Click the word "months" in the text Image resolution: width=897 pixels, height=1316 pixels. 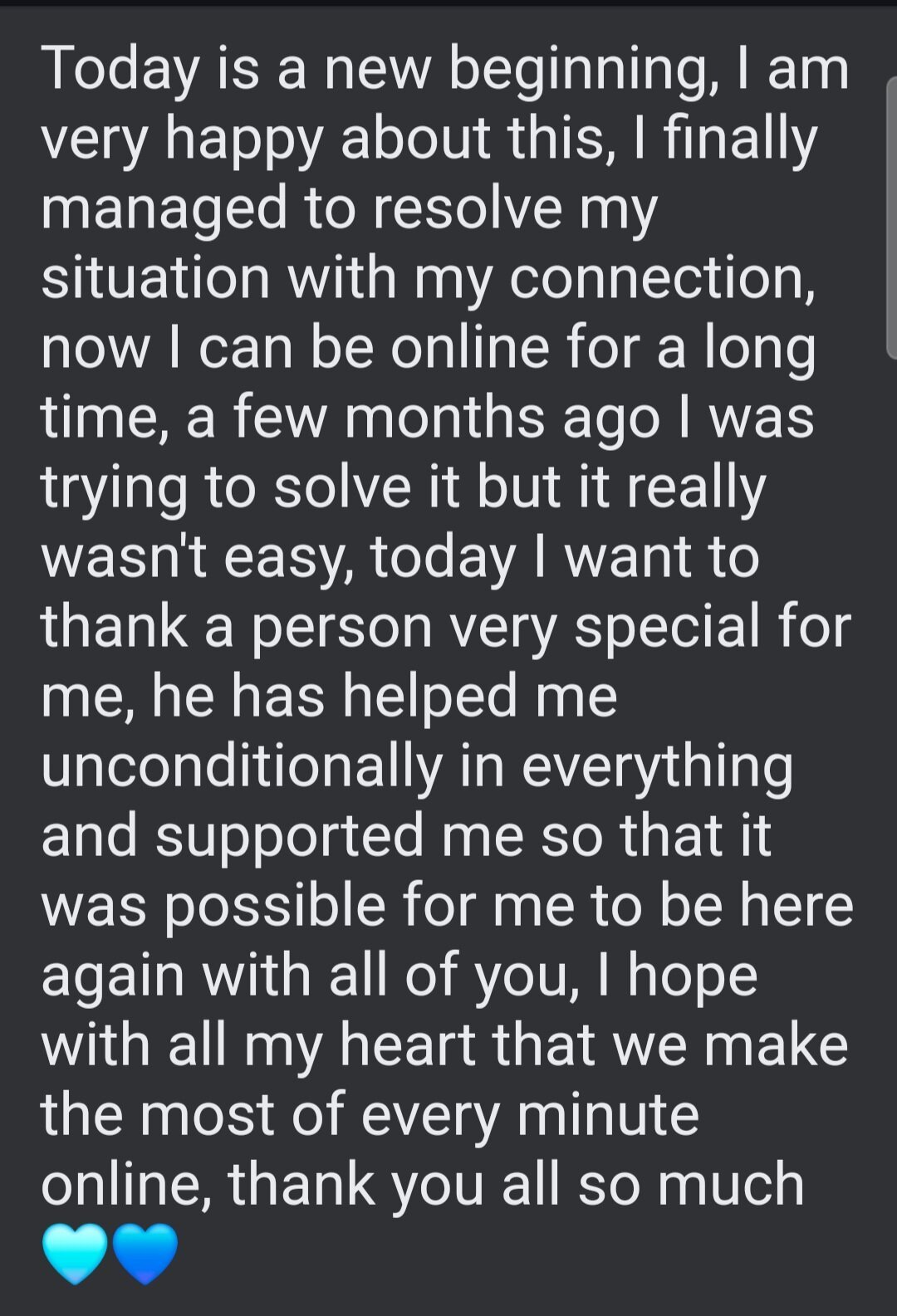[444, 417]
